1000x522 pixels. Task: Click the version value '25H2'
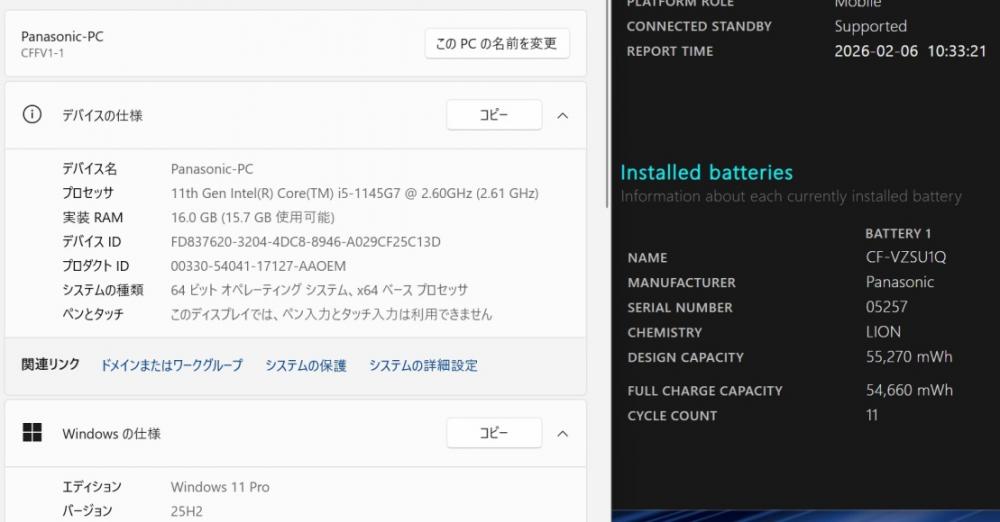coord(186,511)
